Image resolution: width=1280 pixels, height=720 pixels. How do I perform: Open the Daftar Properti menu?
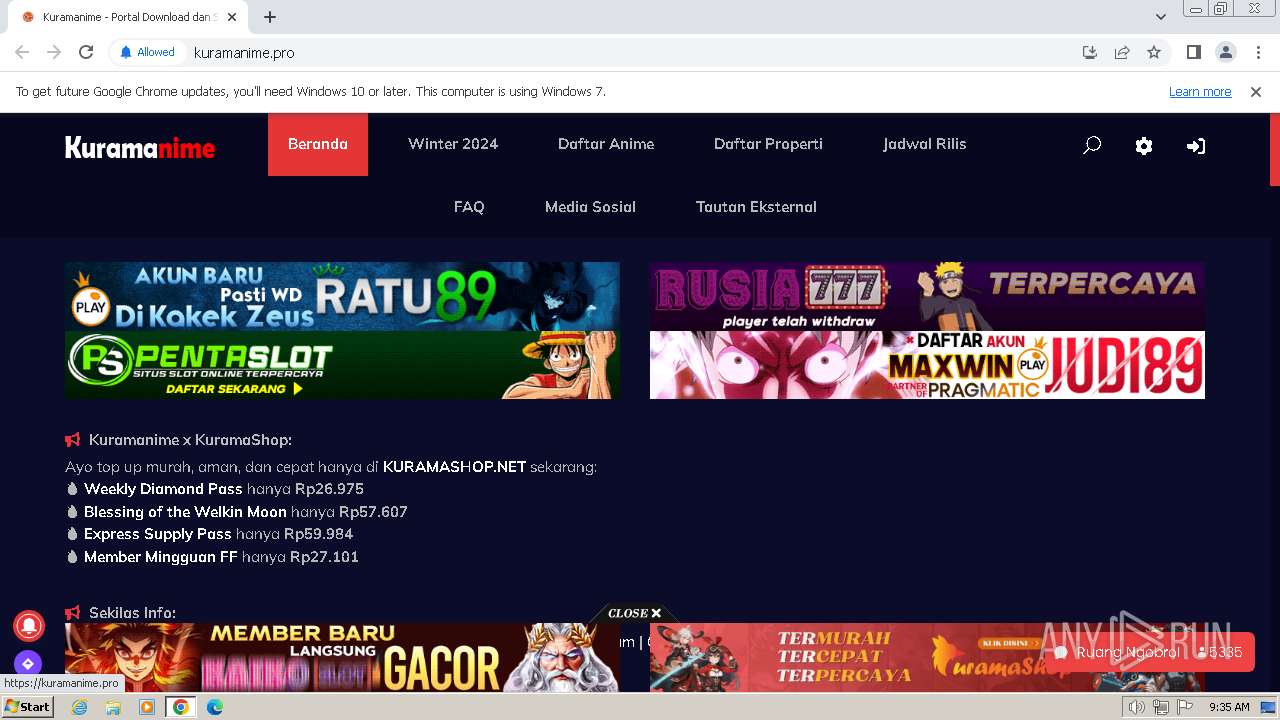[x=768, y=144]
